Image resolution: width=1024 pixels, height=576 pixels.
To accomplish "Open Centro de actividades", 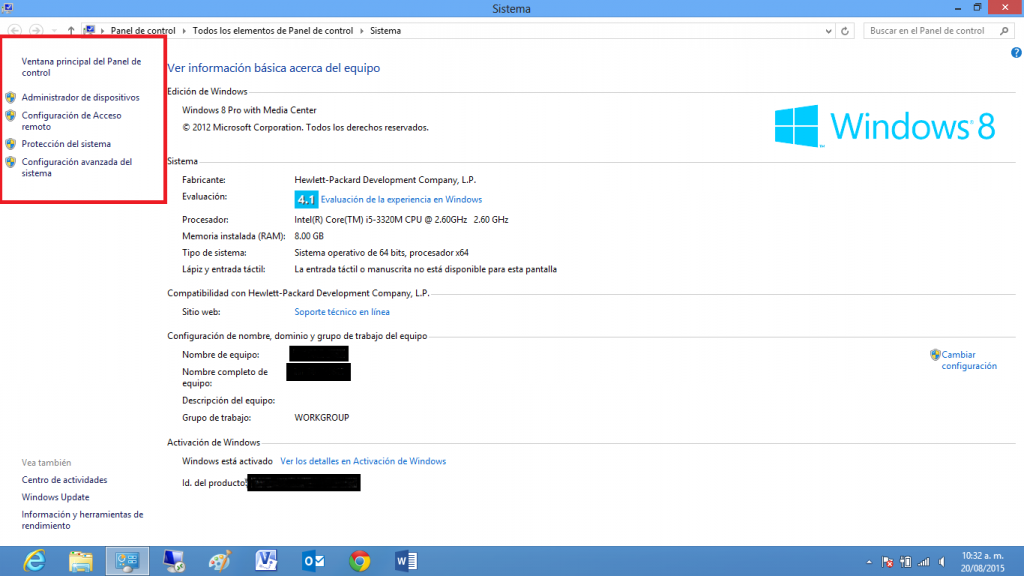I will pos(64,480).
